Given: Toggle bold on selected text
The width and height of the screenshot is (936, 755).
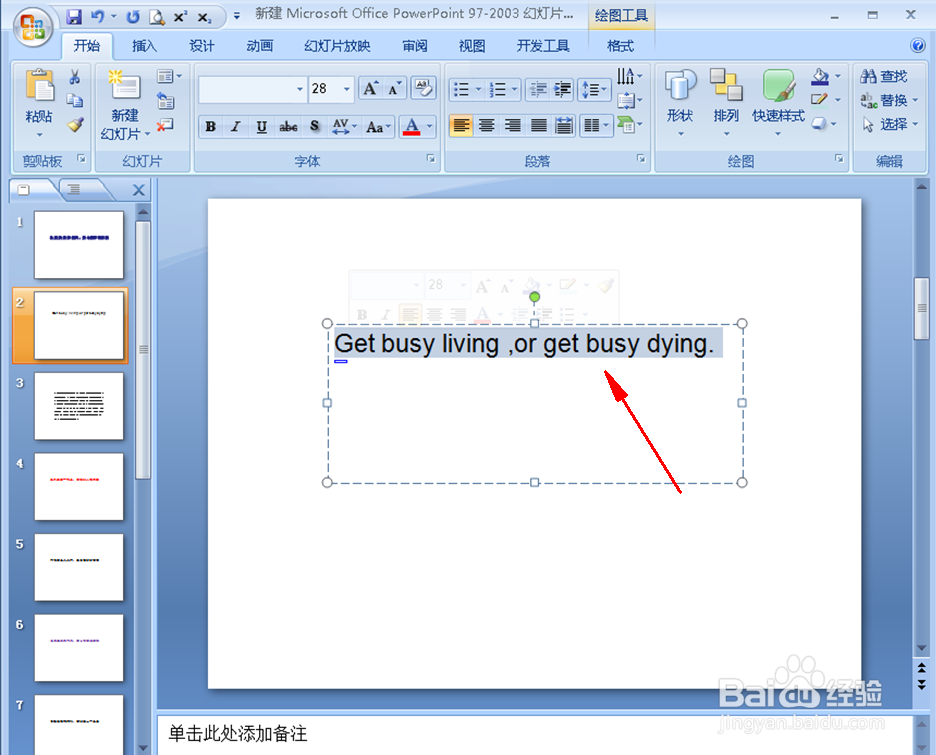Looking at the screenshot, I should click(x=211, y=127).
